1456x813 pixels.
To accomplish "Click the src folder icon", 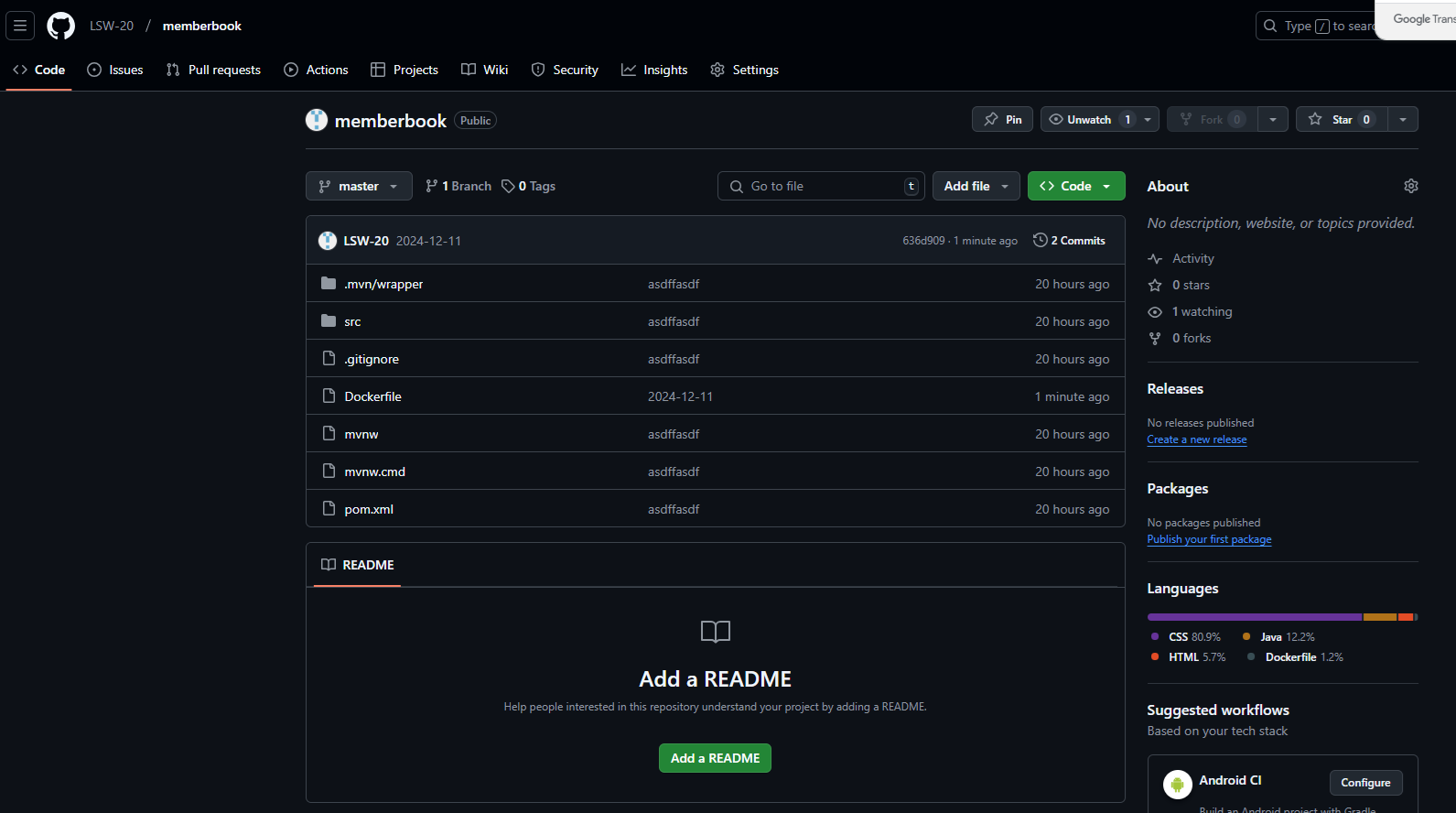I will 329,321.
